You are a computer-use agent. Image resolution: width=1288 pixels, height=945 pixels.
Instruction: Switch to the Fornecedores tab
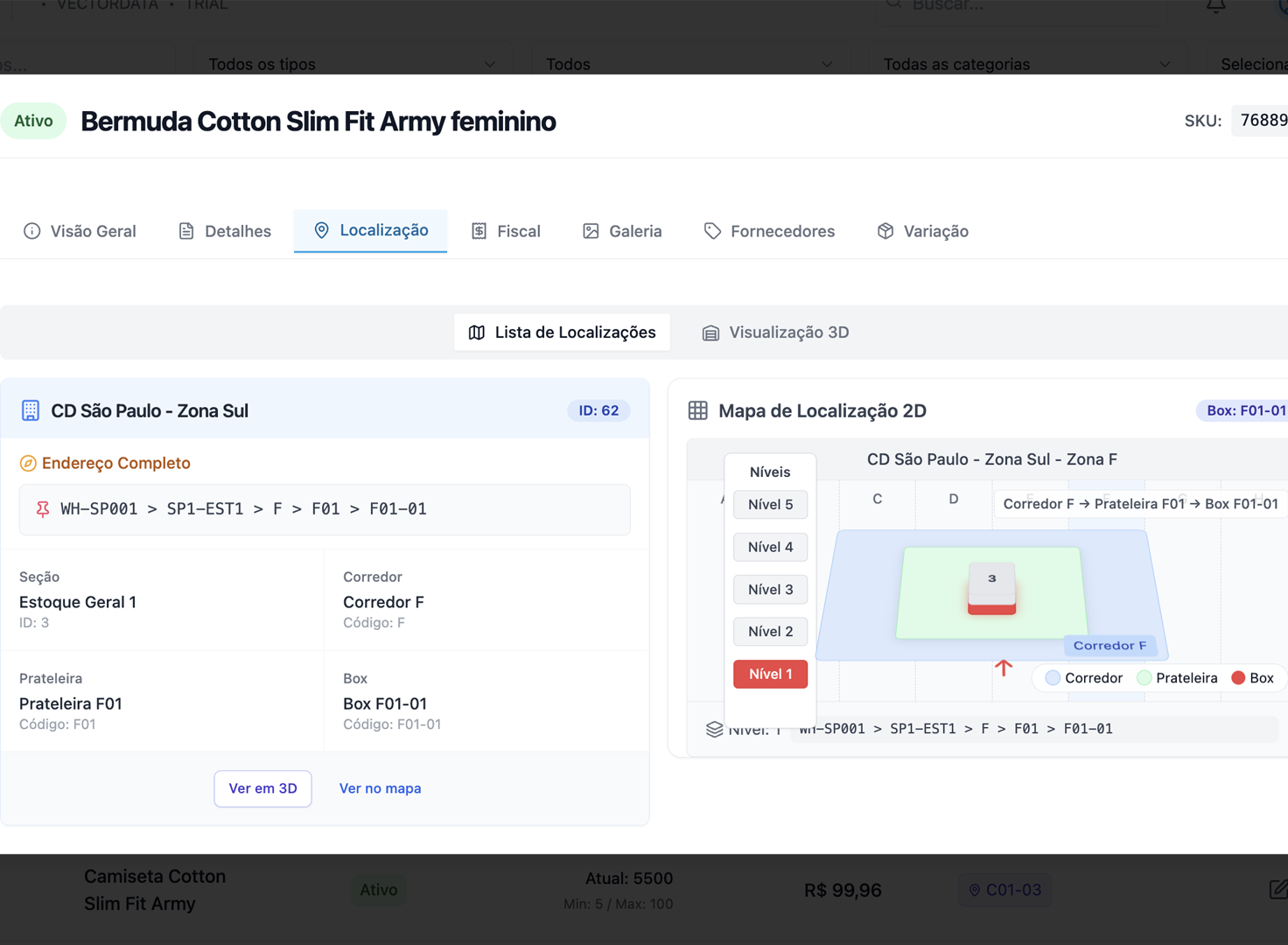(x=769, y=231)
